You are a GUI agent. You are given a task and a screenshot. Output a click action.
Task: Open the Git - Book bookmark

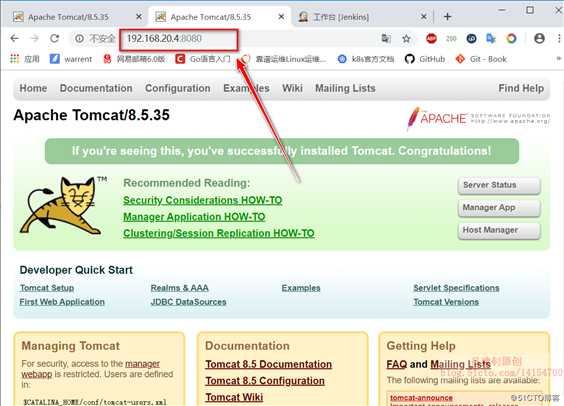coord(481,59)
